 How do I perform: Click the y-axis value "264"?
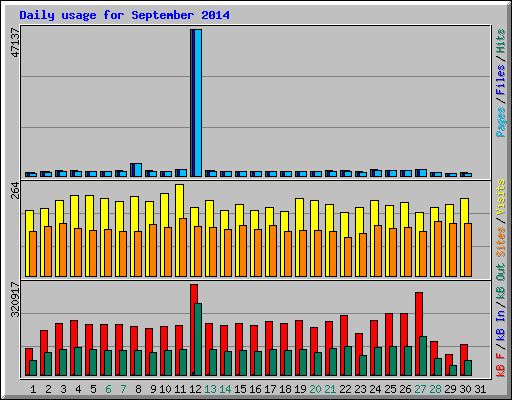pyautogui.click(x=15, y=191)
